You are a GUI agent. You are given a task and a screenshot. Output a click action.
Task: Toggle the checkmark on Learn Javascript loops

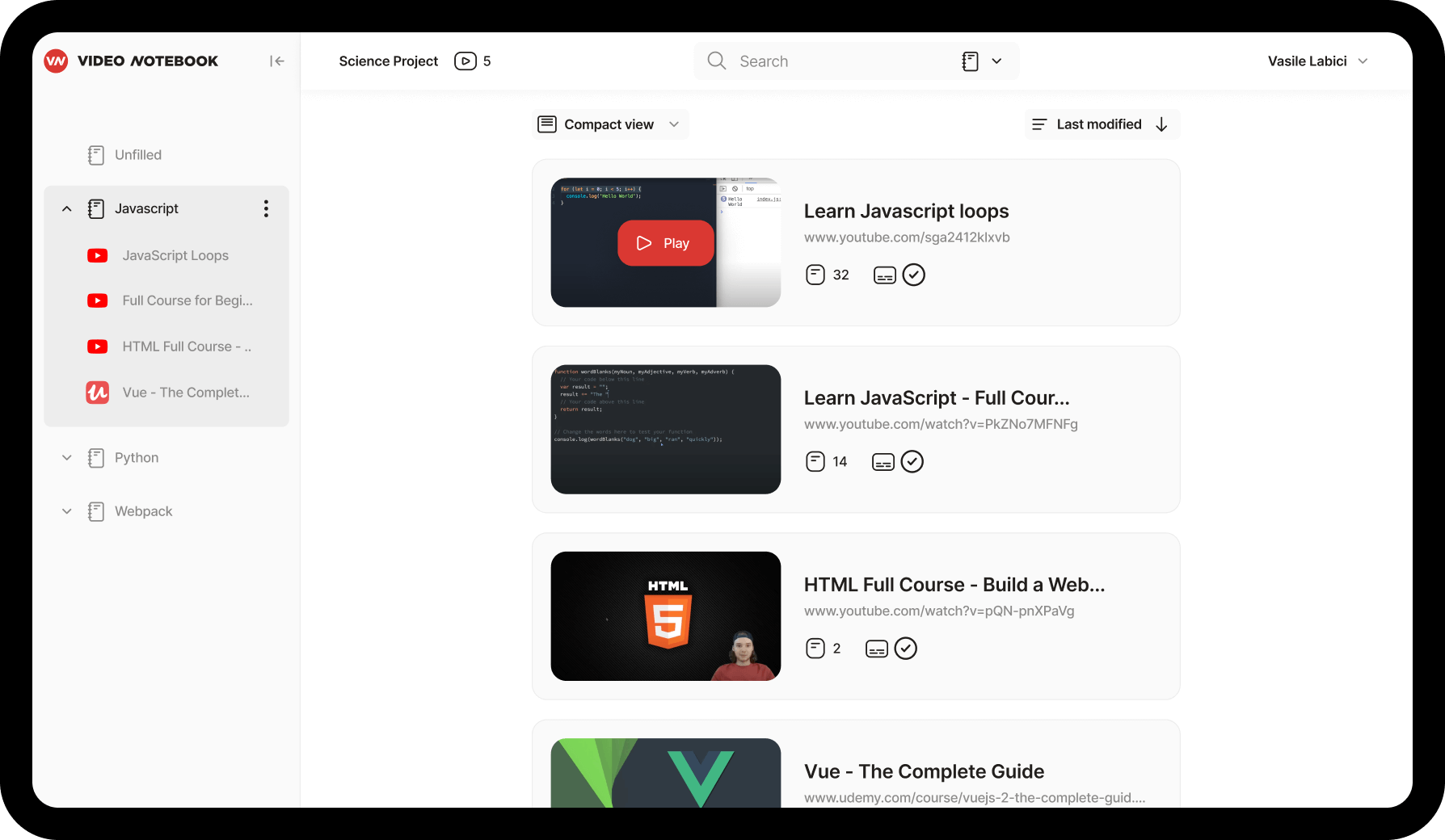(x=914, y=275)
